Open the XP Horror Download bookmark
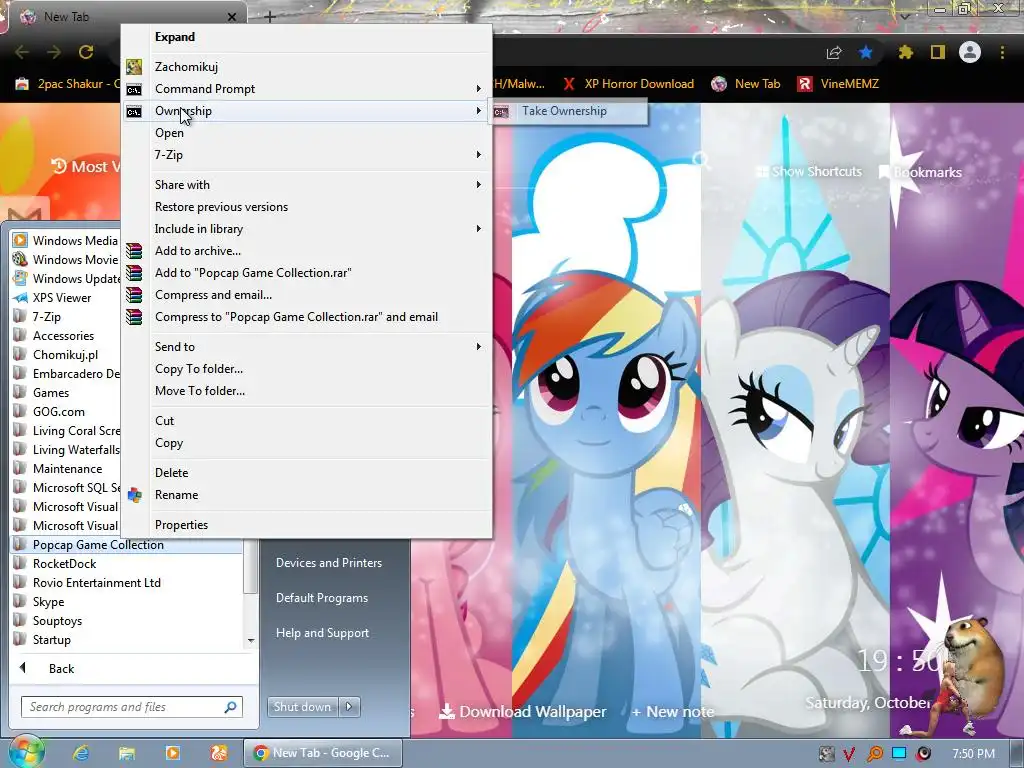This screenshot has width=1024, height=768. point(628,84)
